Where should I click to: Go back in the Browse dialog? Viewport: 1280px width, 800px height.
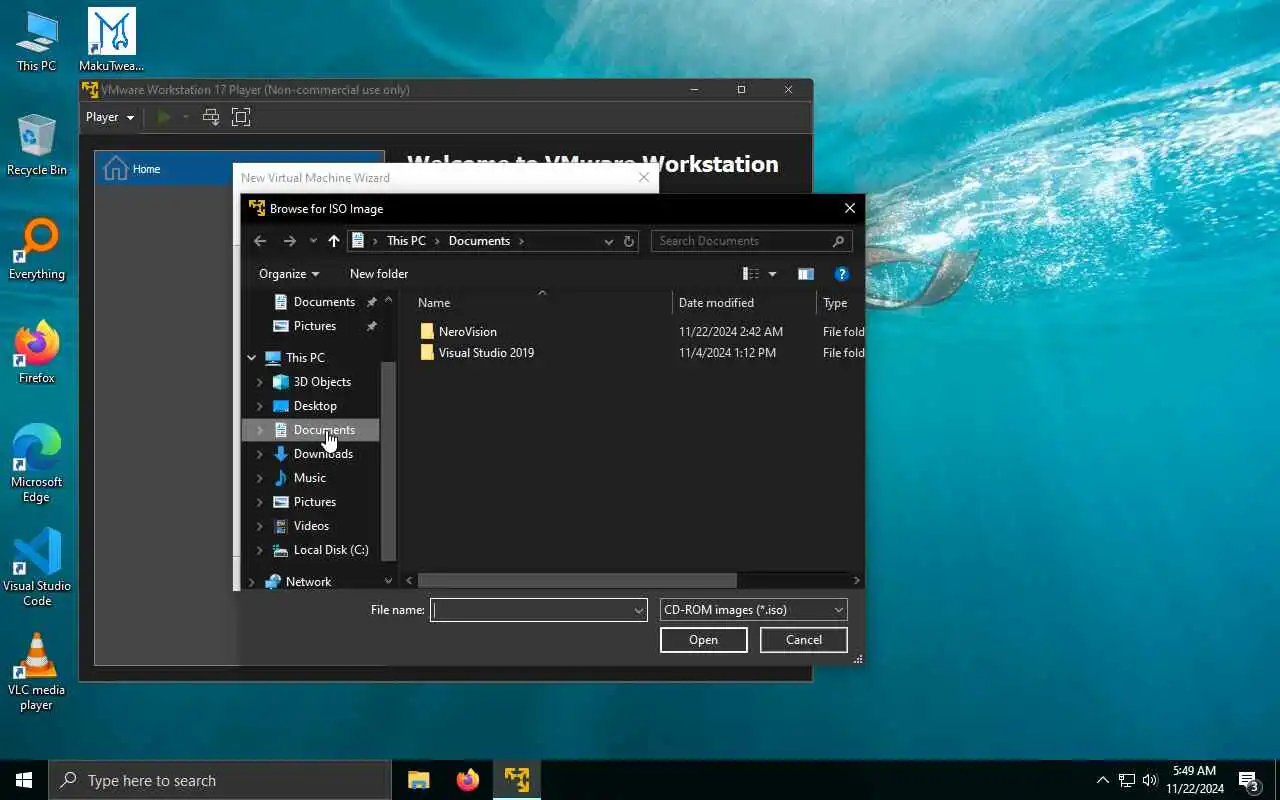260,241
